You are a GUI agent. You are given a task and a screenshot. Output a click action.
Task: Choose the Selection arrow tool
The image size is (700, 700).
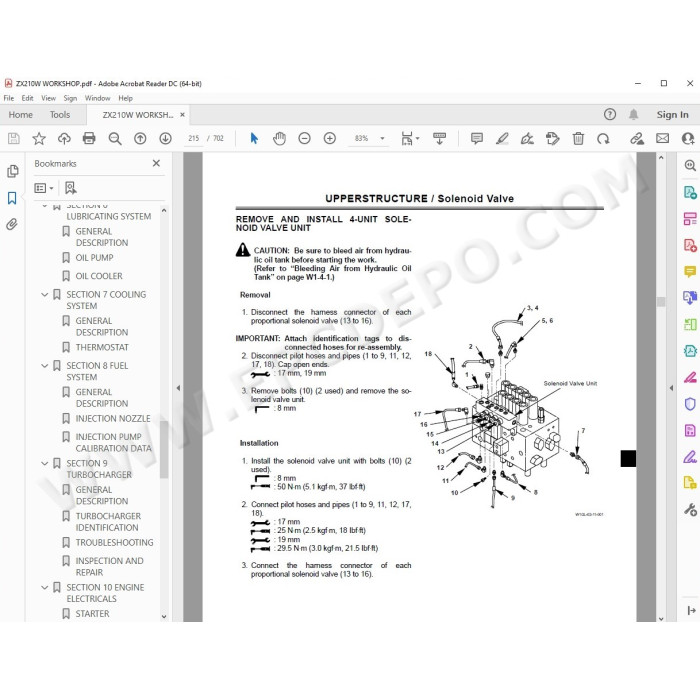(254, 138)
